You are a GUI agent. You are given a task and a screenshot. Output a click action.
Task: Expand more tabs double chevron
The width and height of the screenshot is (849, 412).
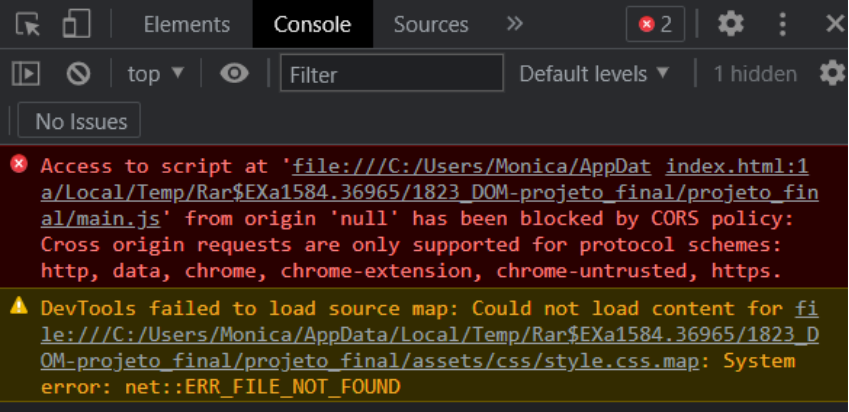(x=514, y=23)
